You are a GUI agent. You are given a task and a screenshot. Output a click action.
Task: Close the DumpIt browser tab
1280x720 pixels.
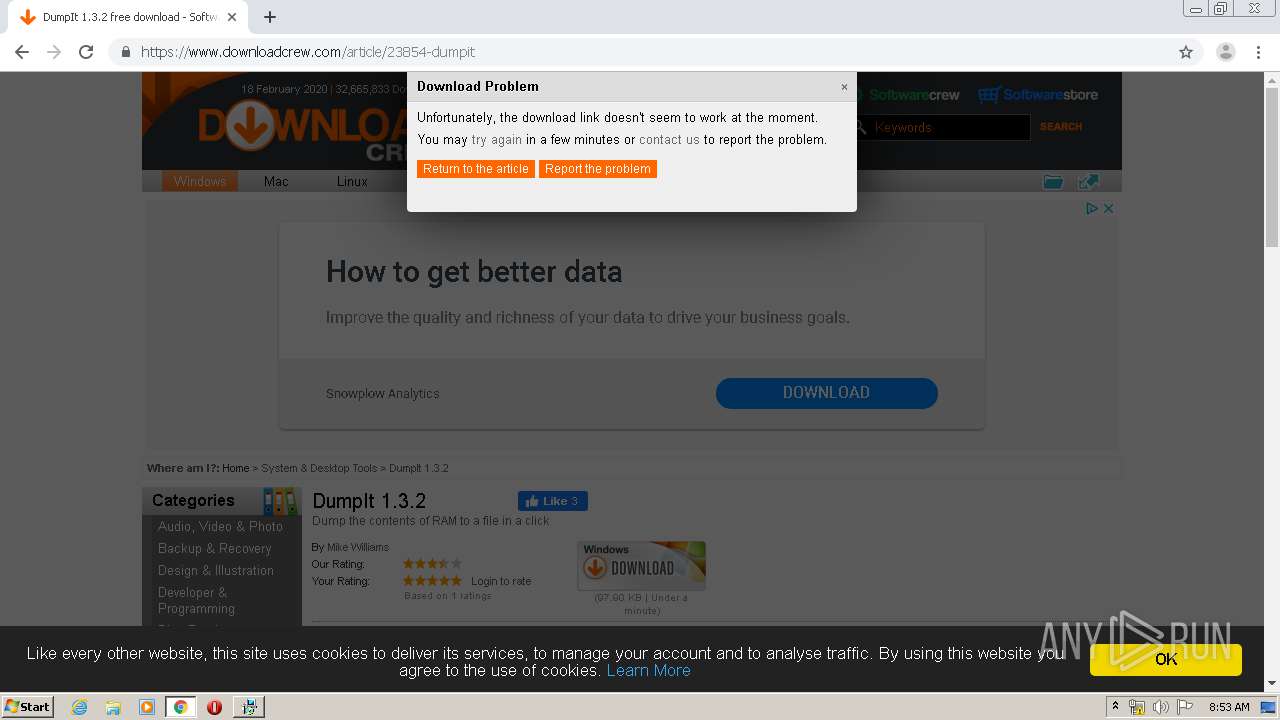[x=232, y=17]
